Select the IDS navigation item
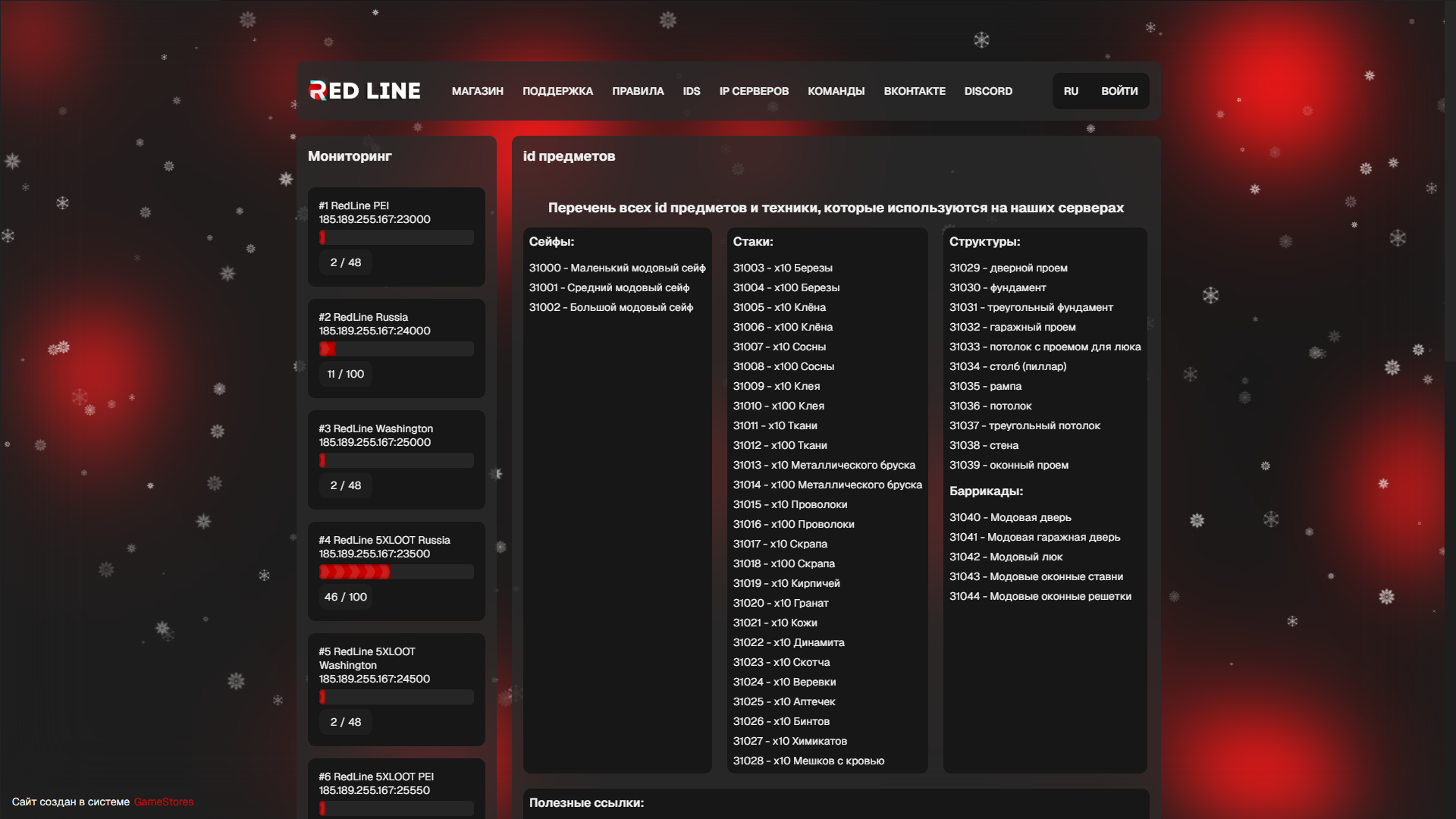 [x=691, y=91]
